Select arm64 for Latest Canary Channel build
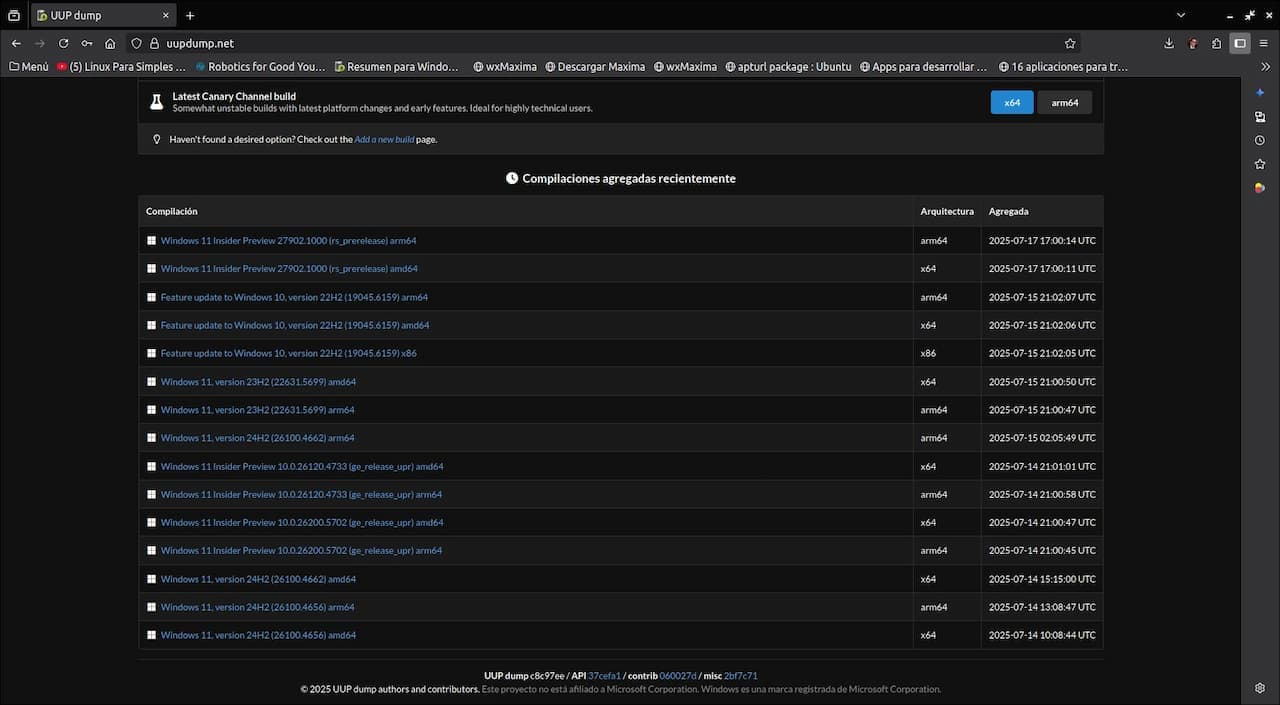The height and width of the screenshot is (705, 1280). [x=1064, y=102]
